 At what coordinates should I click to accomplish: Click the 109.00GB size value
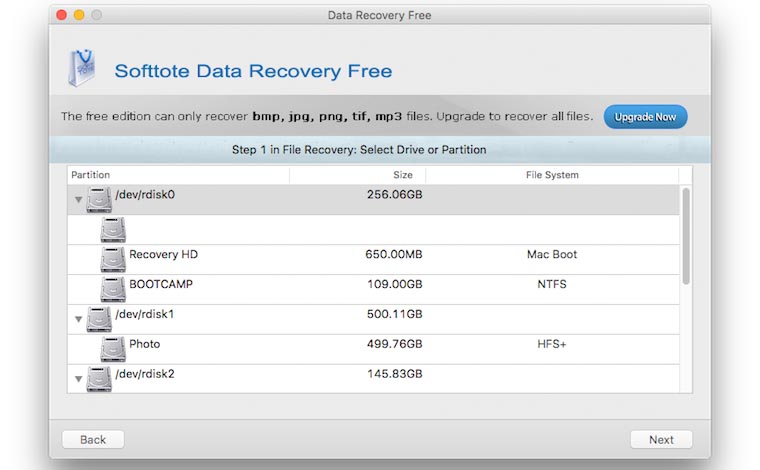click(x=395, y=284)
